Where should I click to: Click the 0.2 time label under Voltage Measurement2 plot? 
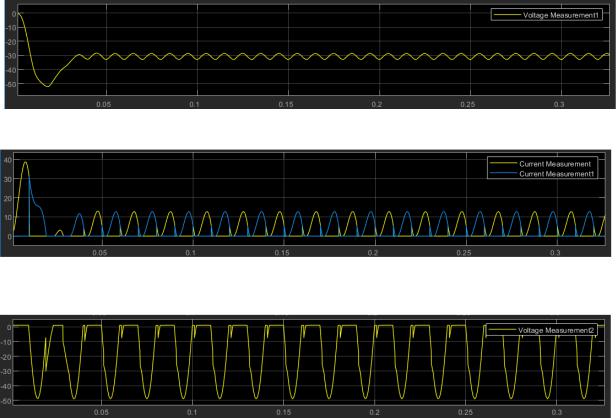pos(375,412)
